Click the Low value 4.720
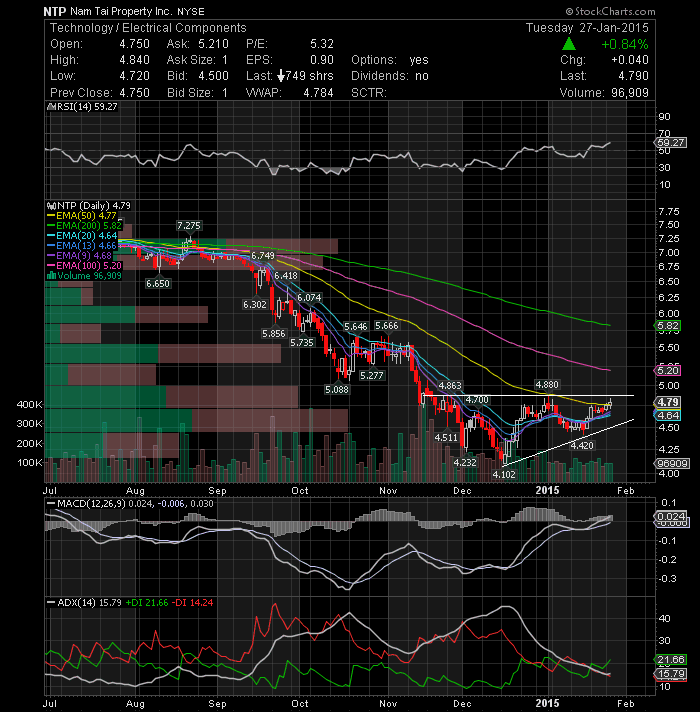The height and width of the screenshot is (712, 700). pyautogui.click(x=134, y=76)
